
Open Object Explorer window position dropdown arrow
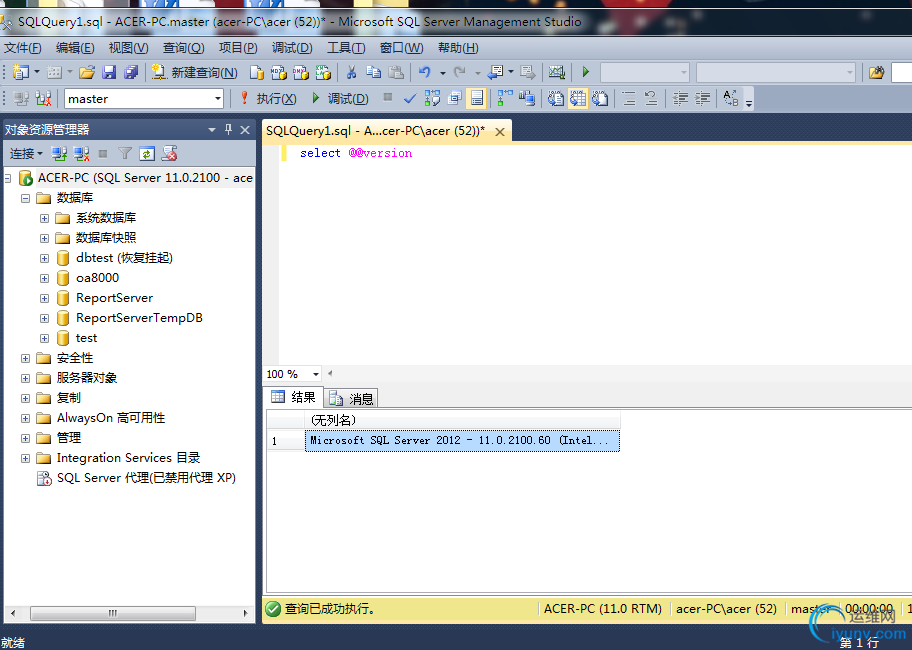212,130
